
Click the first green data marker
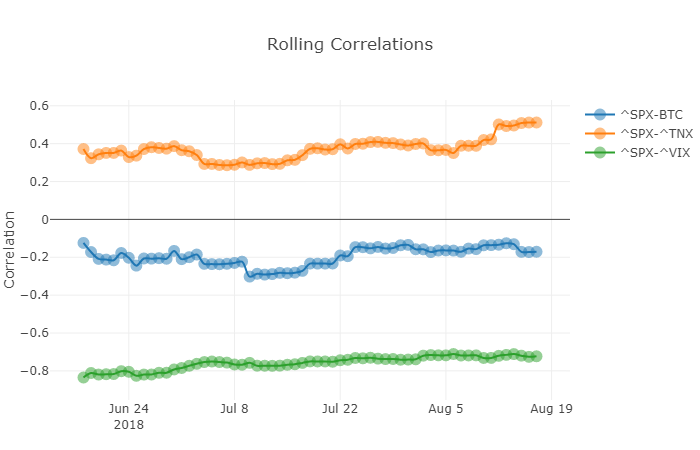tap(84, 377)
